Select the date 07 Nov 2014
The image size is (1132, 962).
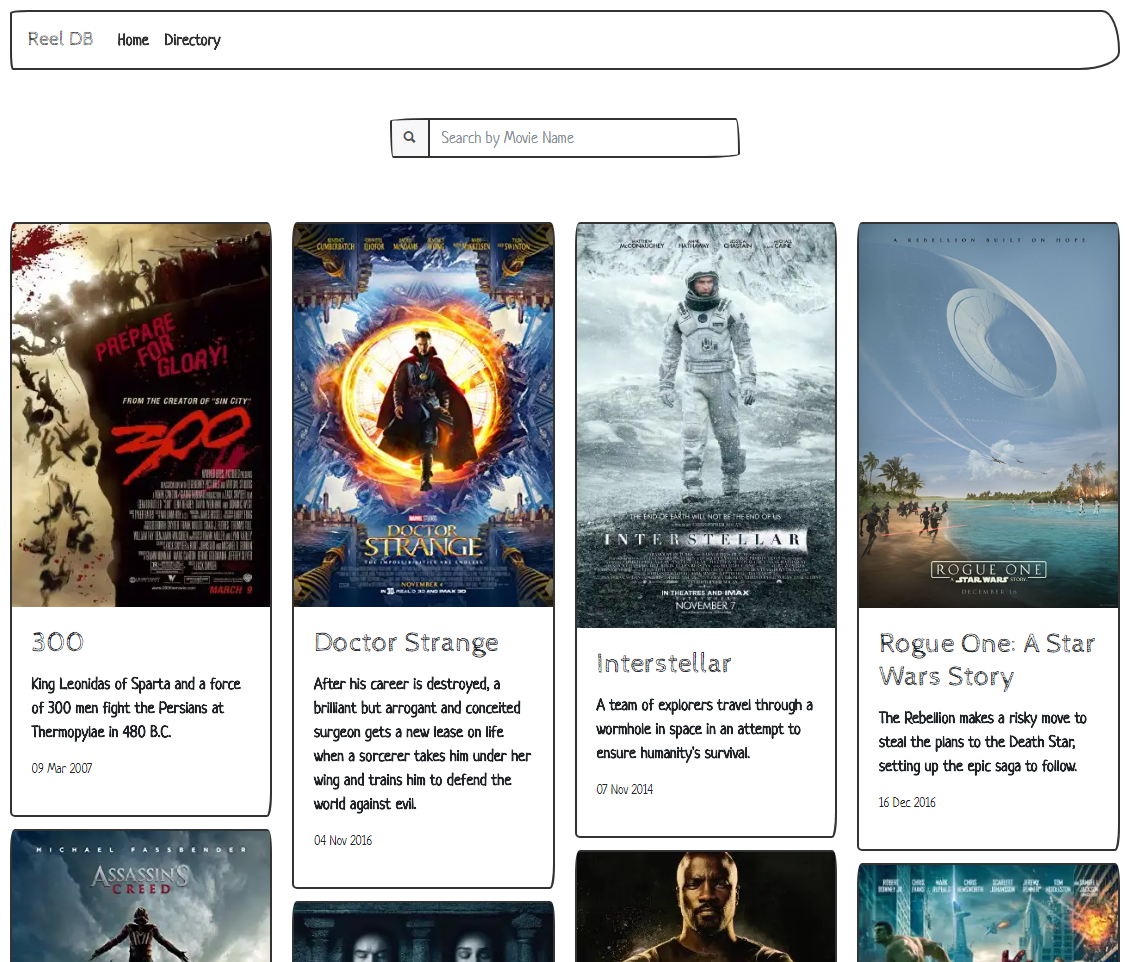[x=624, y=790]
